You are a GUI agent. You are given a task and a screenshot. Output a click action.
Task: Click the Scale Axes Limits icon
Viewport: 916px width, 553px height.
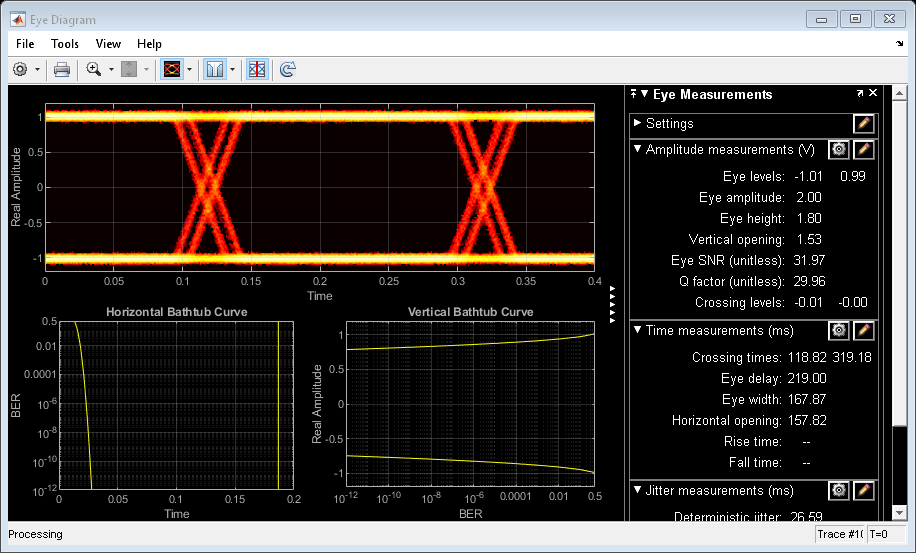click(x=129, y=69)
